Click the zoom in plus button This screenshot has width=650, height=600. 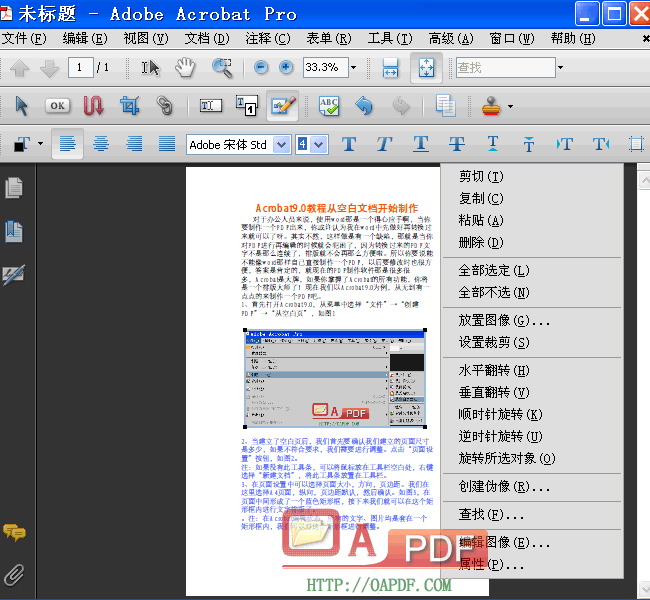(286, 67)
